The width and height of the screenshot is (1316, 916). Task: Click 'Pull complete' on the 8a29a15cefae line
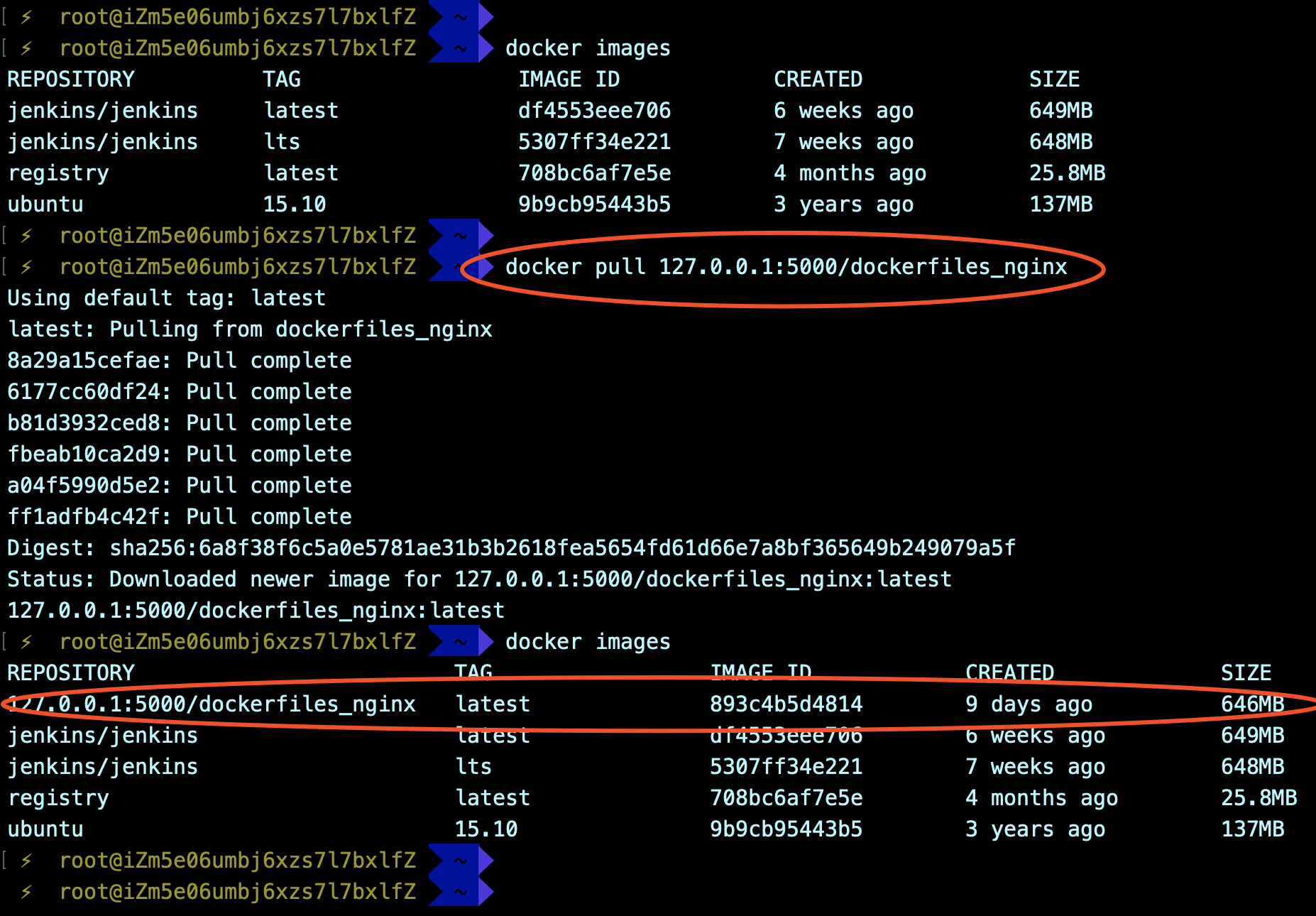[269, 361]
